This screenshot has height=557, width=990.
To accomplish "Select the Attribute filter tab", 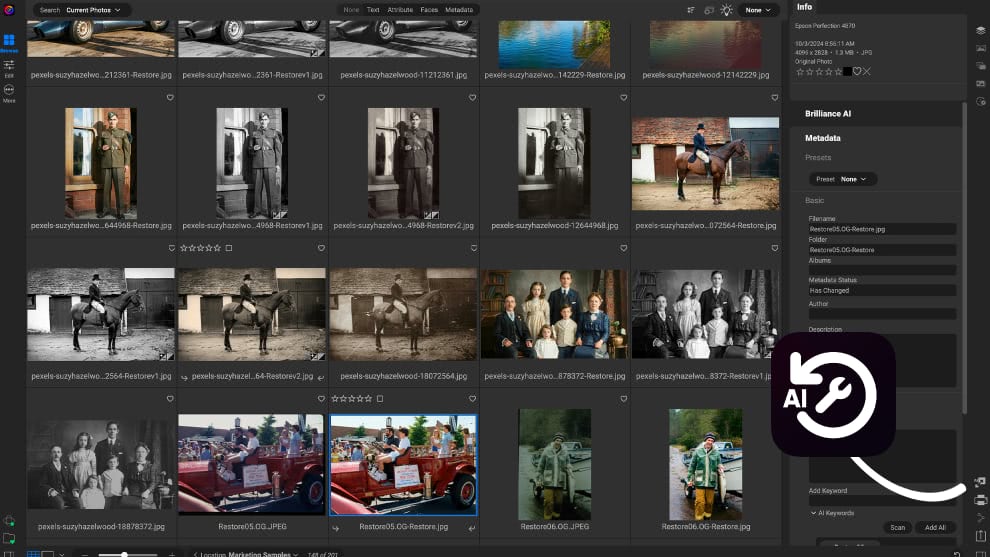I will pyautogui.click(x=400, y=9).
